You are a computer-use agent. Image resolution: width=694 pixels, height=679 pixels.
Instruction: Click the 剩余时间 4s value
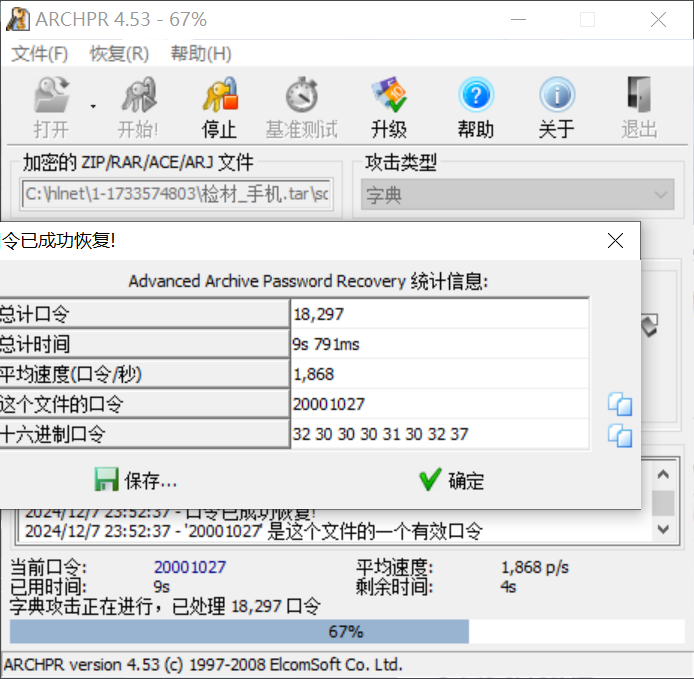click(x=508, y=587)
